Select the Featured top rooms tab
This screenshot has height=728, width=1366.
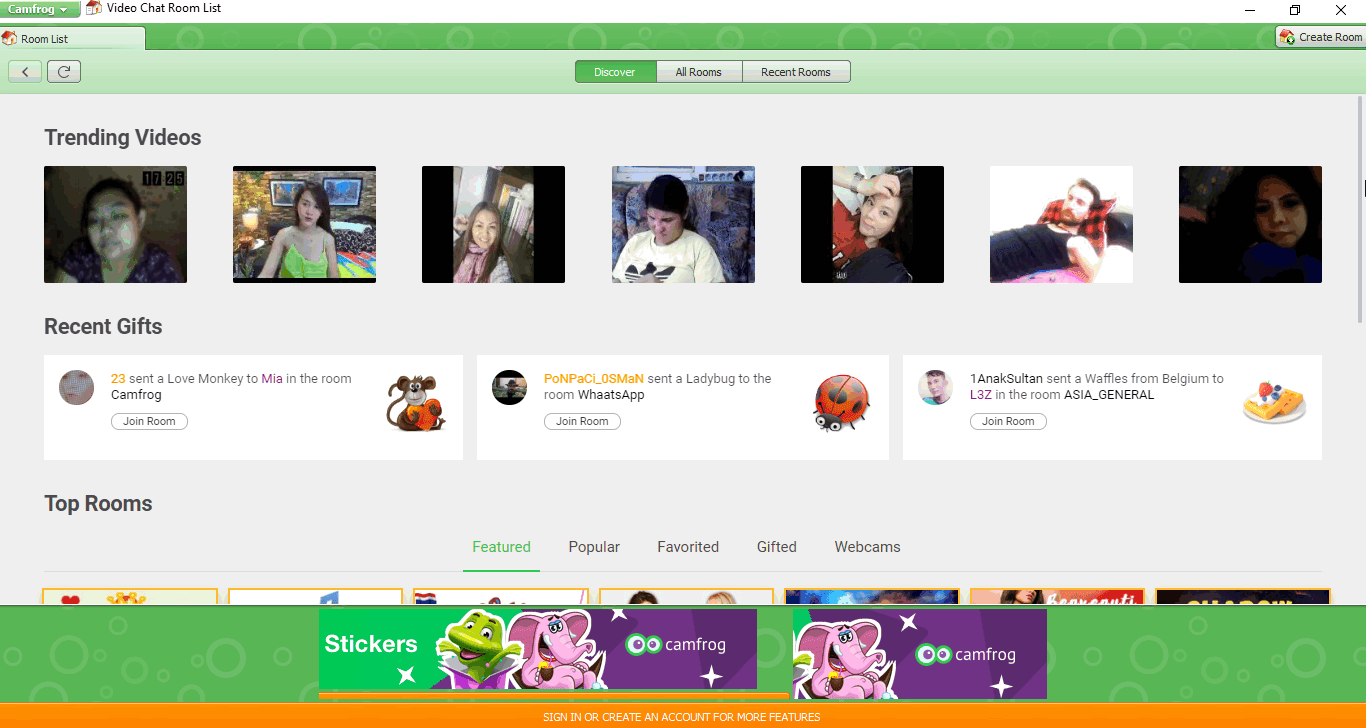(501, 547)
